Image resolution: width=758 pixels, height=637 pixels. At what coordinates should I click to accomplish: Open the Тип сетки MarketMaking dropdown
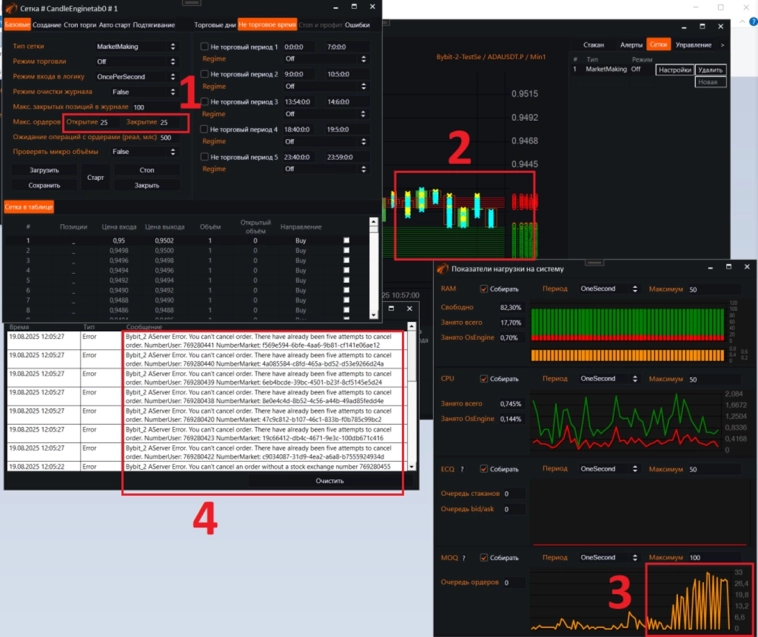(x=136, y=46)
